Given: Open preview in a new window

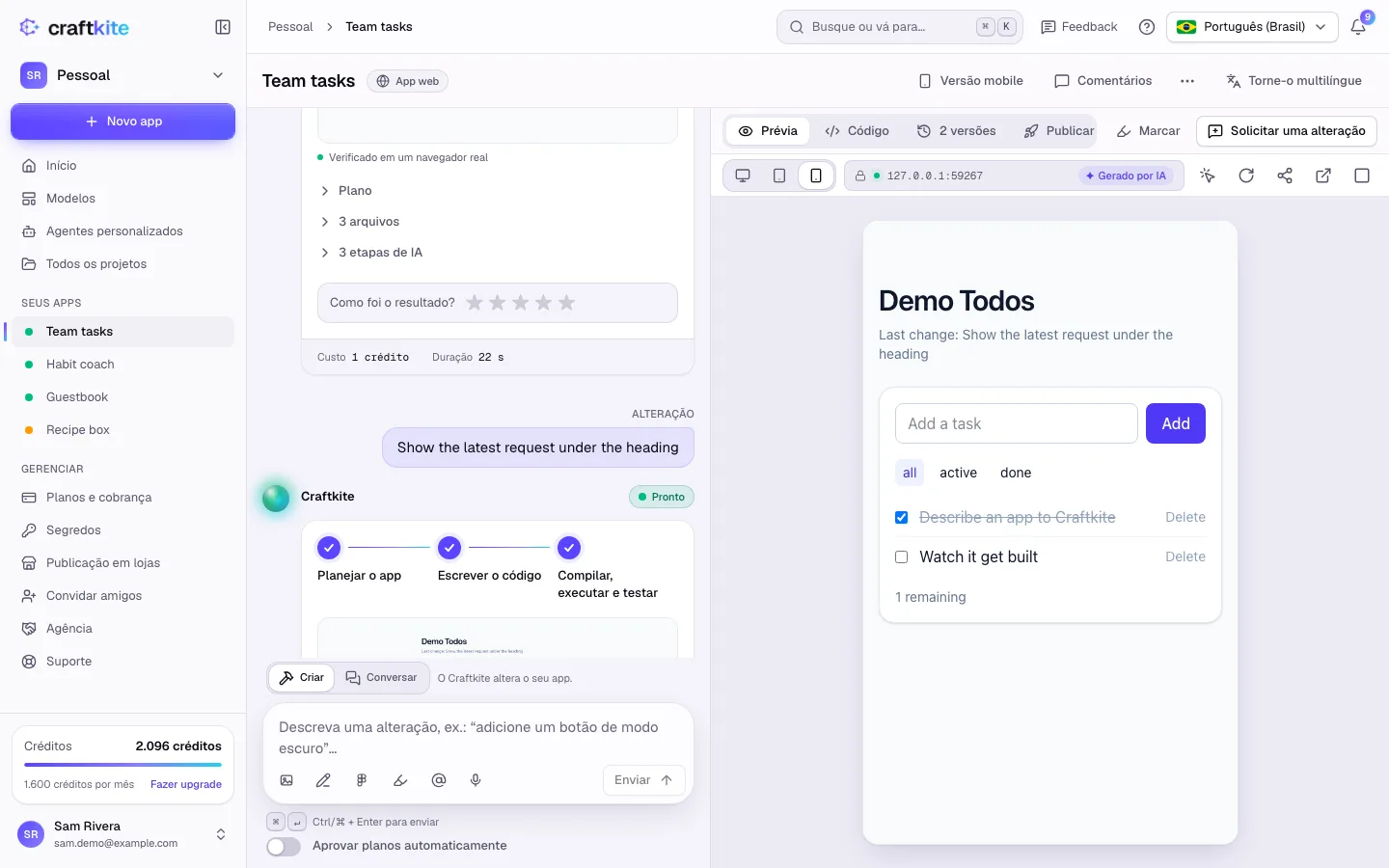Looking at the screenshot, I should tap(1323, 176).
